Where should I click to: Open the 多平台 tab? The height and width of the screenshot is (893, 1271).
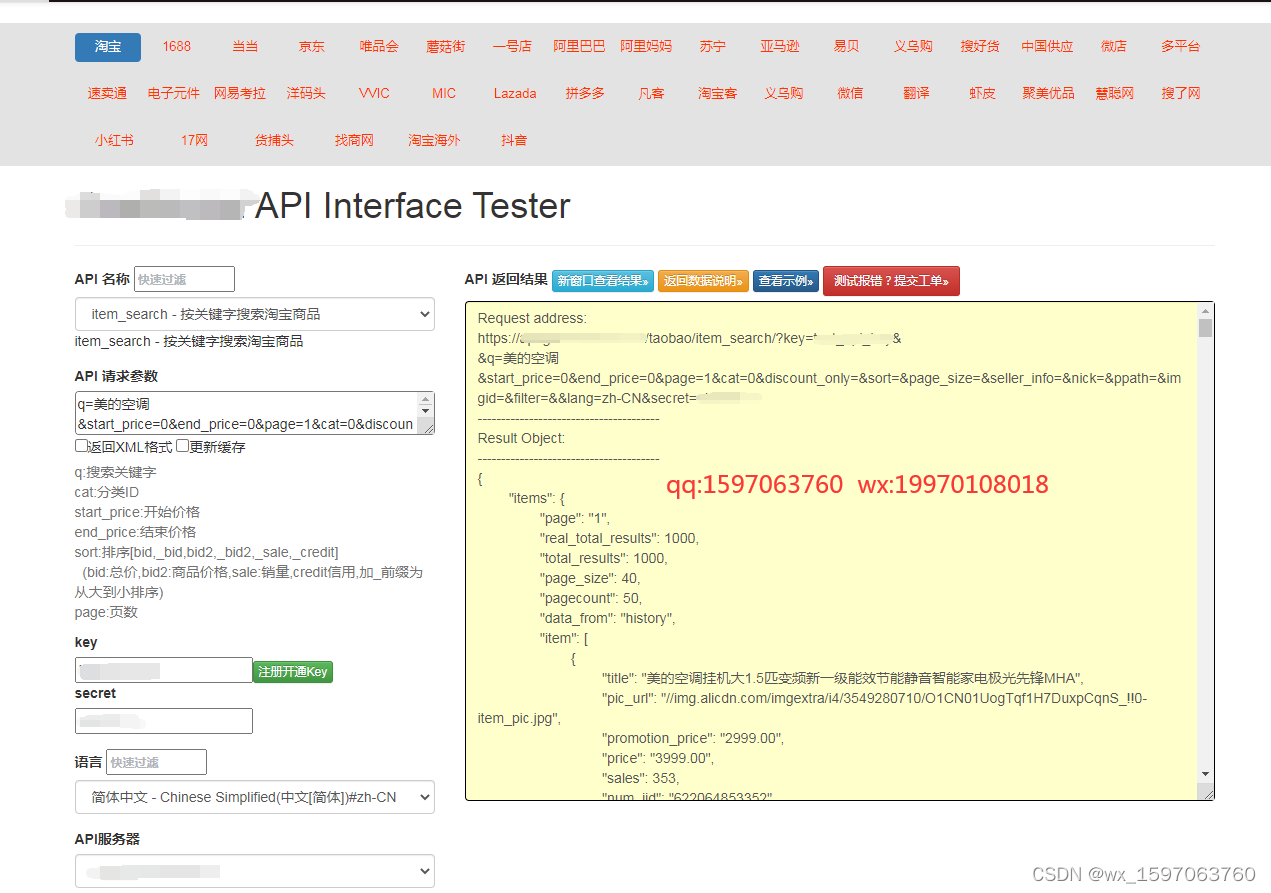point(1181,47)
